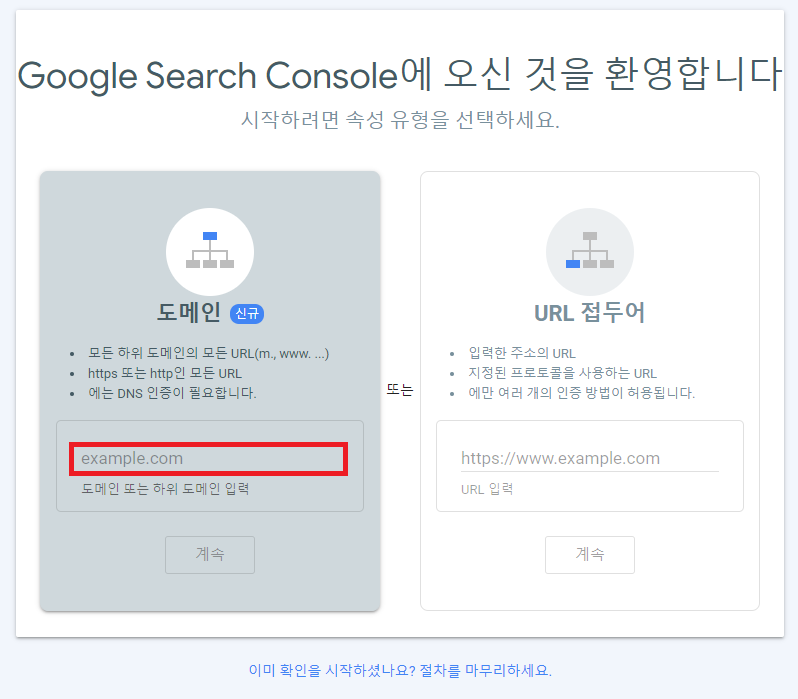Click text 입력한 주소의 URL
Screen dimensions: 798x699
[x=522, y=353]
